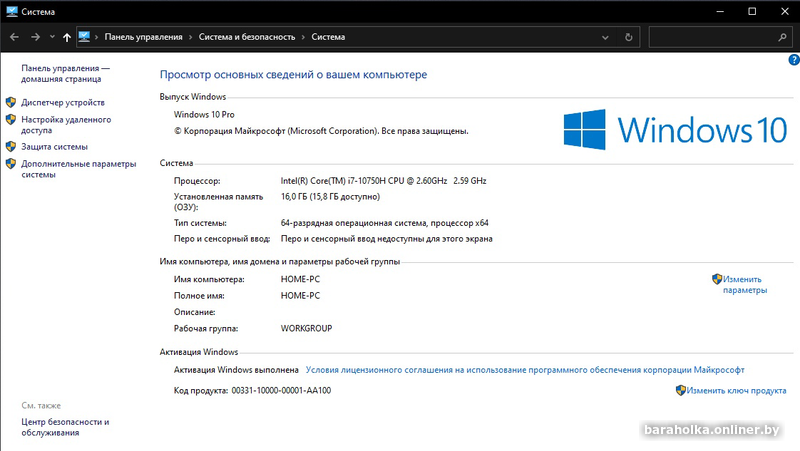The width and height of the screenshot is (800, 451).
Task: Select installed memory value 16,0 ГБ
Action: click(330, 196)
